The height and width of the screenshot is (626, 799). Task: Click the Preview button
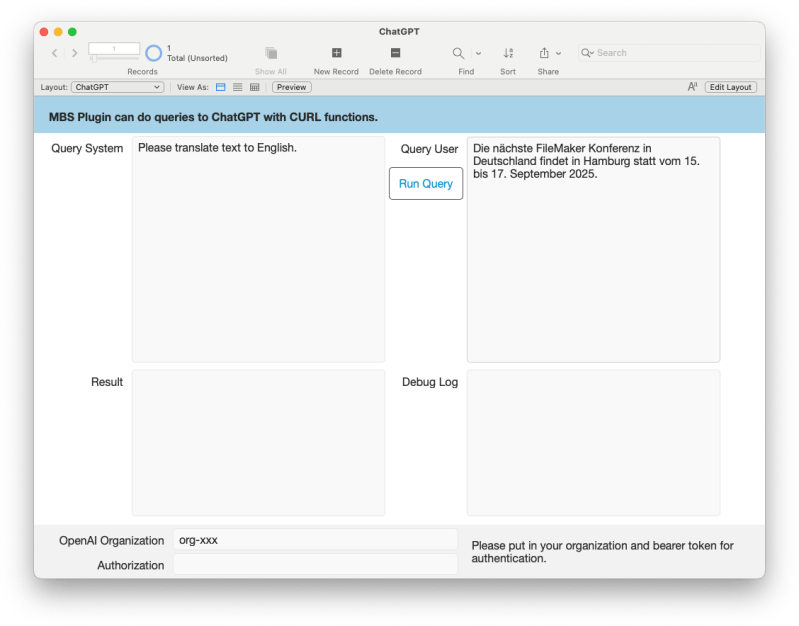pos(291,87)
